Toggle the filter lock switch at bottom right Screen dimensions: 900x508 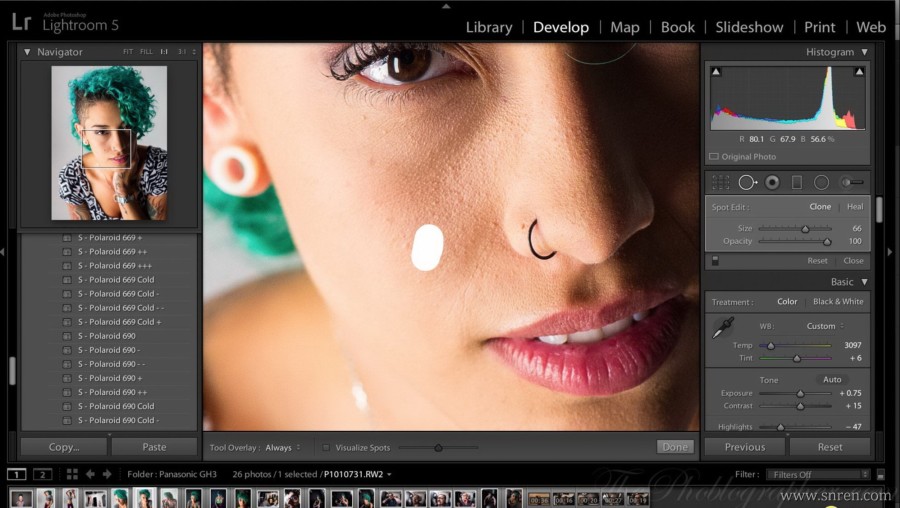coord(880,475)
